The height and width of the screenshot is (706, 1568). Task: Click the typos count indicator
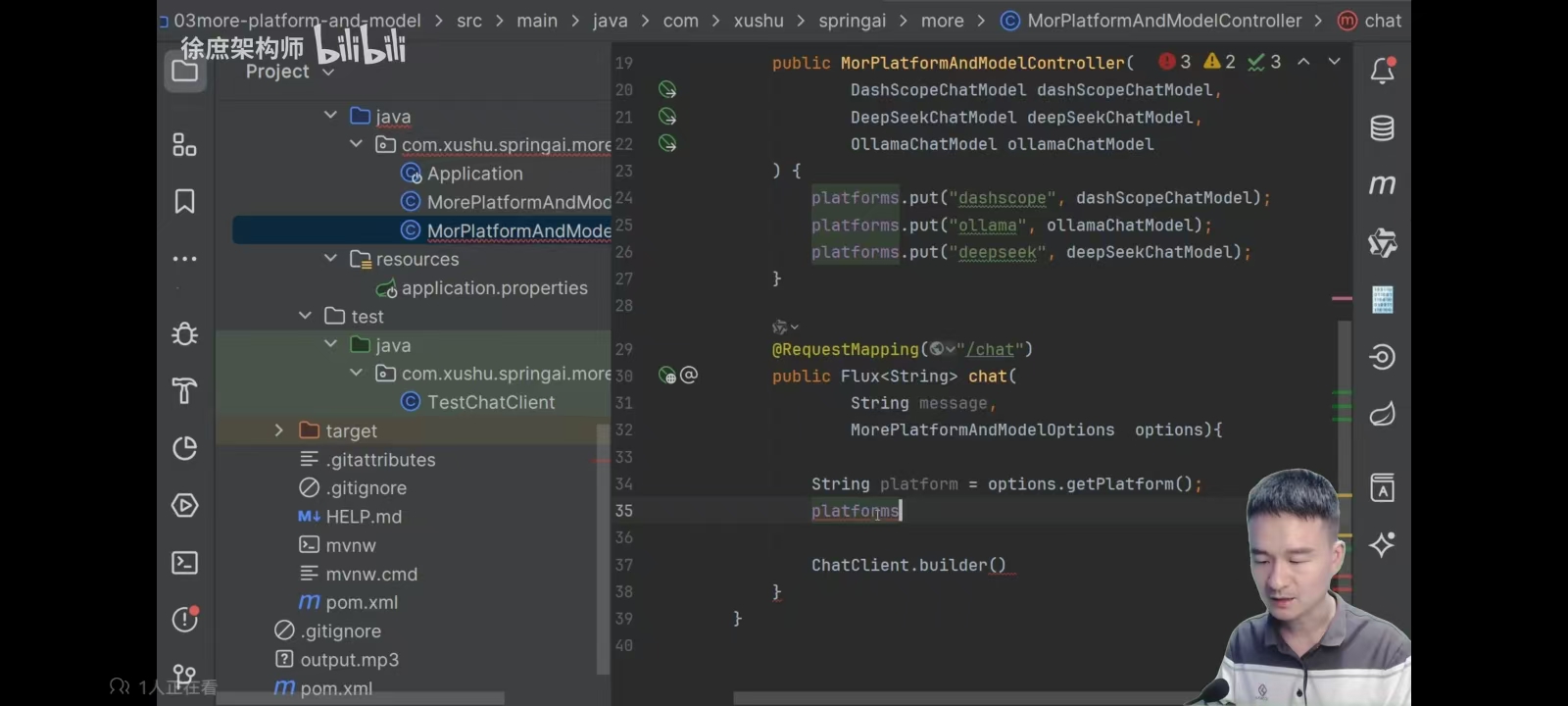1265,62
